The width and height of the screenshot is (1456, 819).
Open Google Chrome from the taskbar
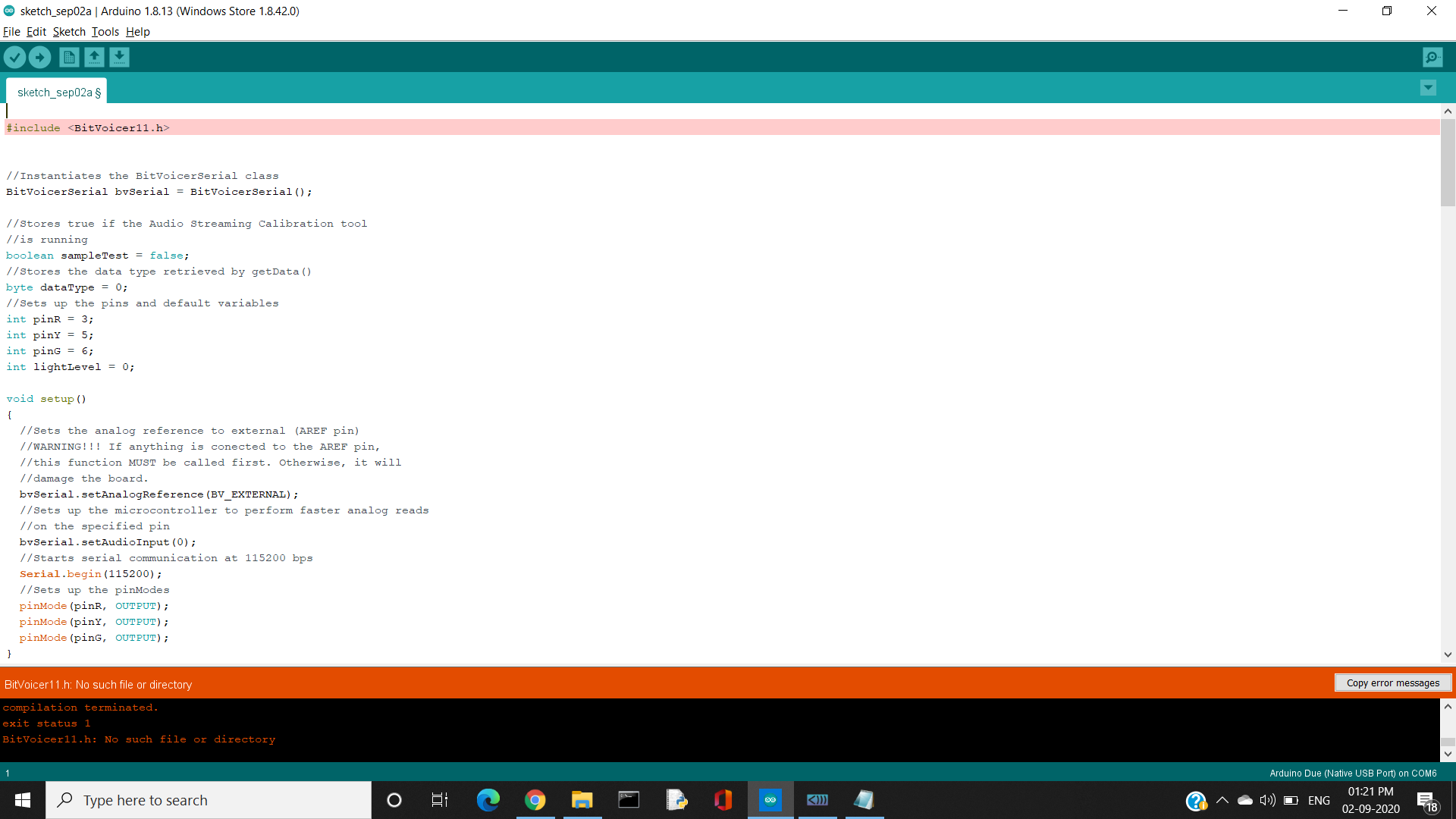pos(535,799)
